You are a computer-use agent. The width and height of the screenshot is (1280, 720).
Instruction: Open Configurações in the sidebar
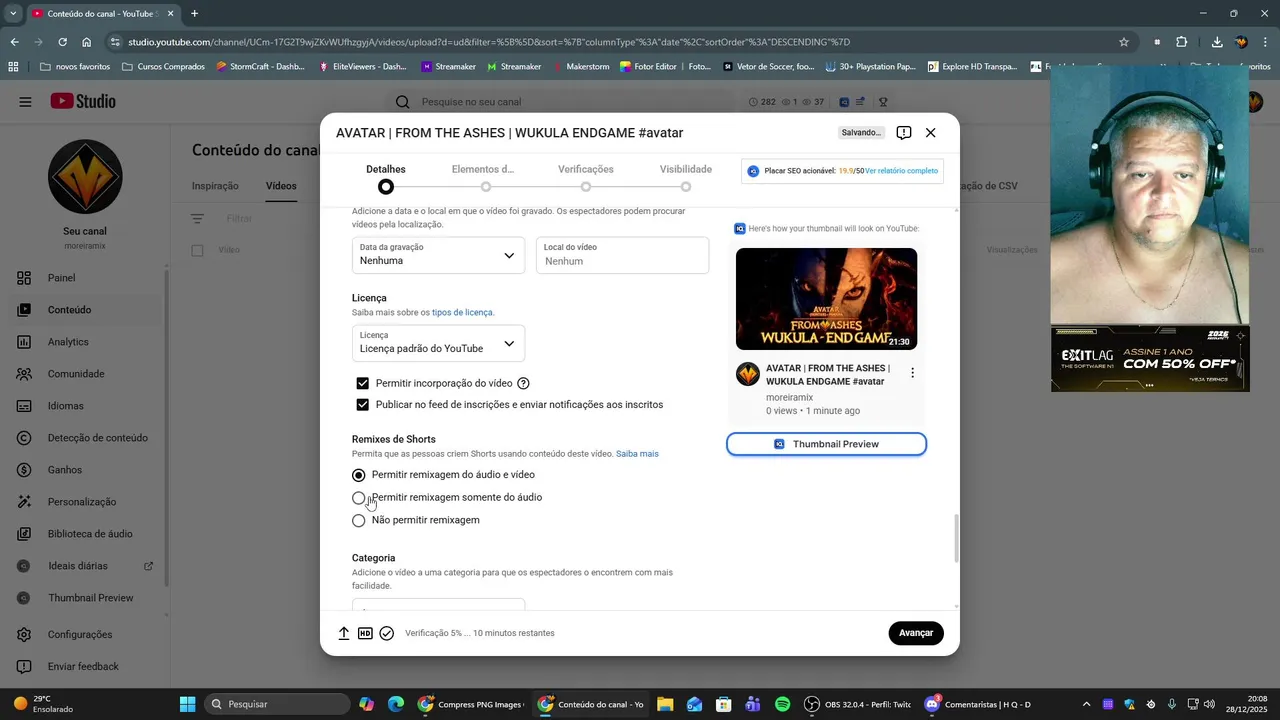click(80, 634)
